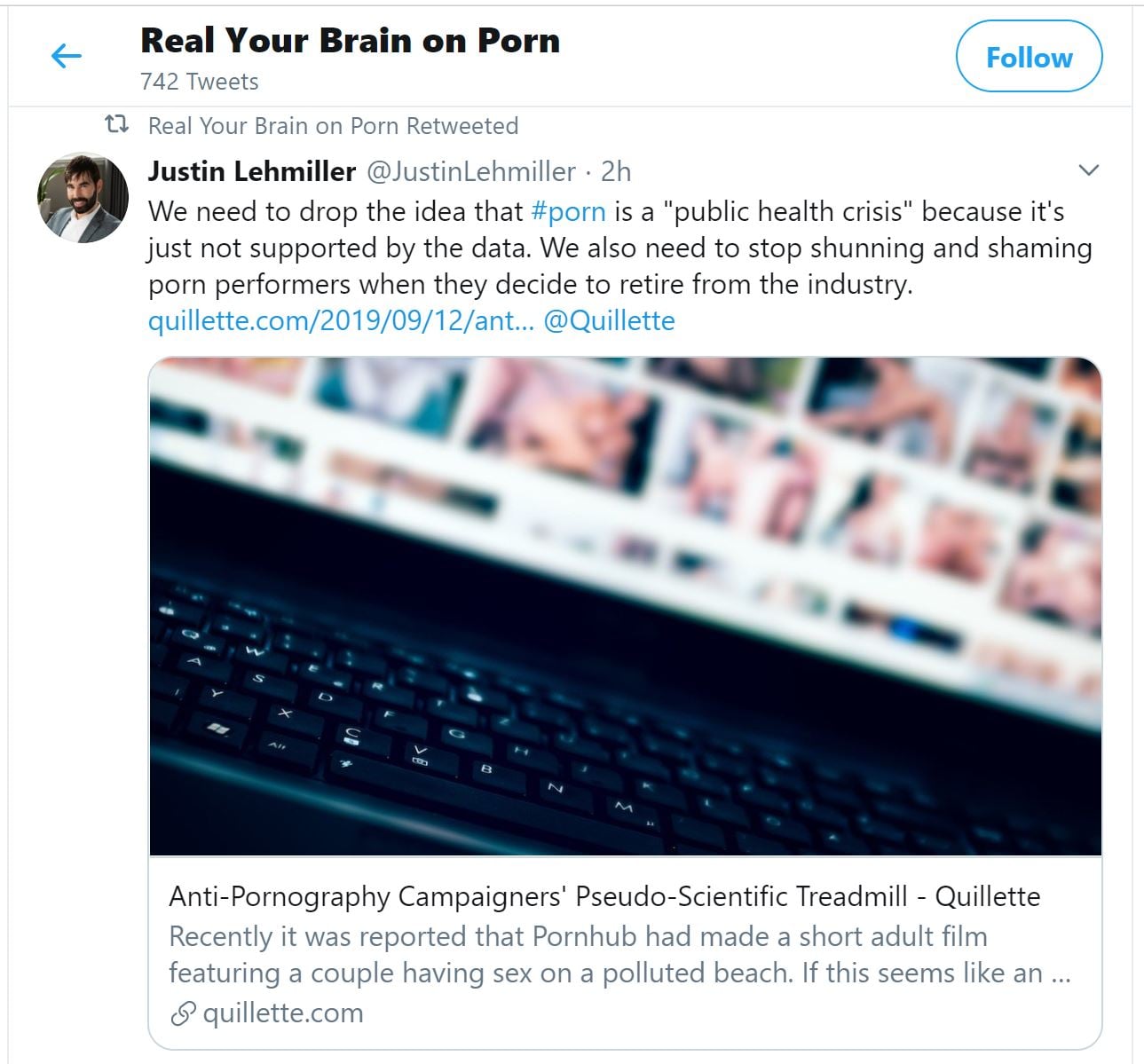Viewport: 1144px width, 1064px height.
Task: Open the @Quillette mention
Action: coord(609,320)
